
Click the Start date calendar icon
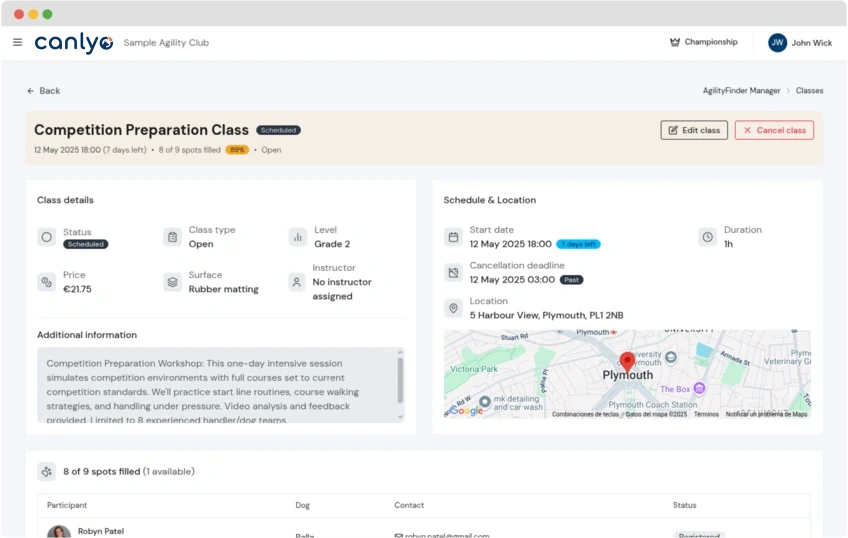[x=453, y=237]
